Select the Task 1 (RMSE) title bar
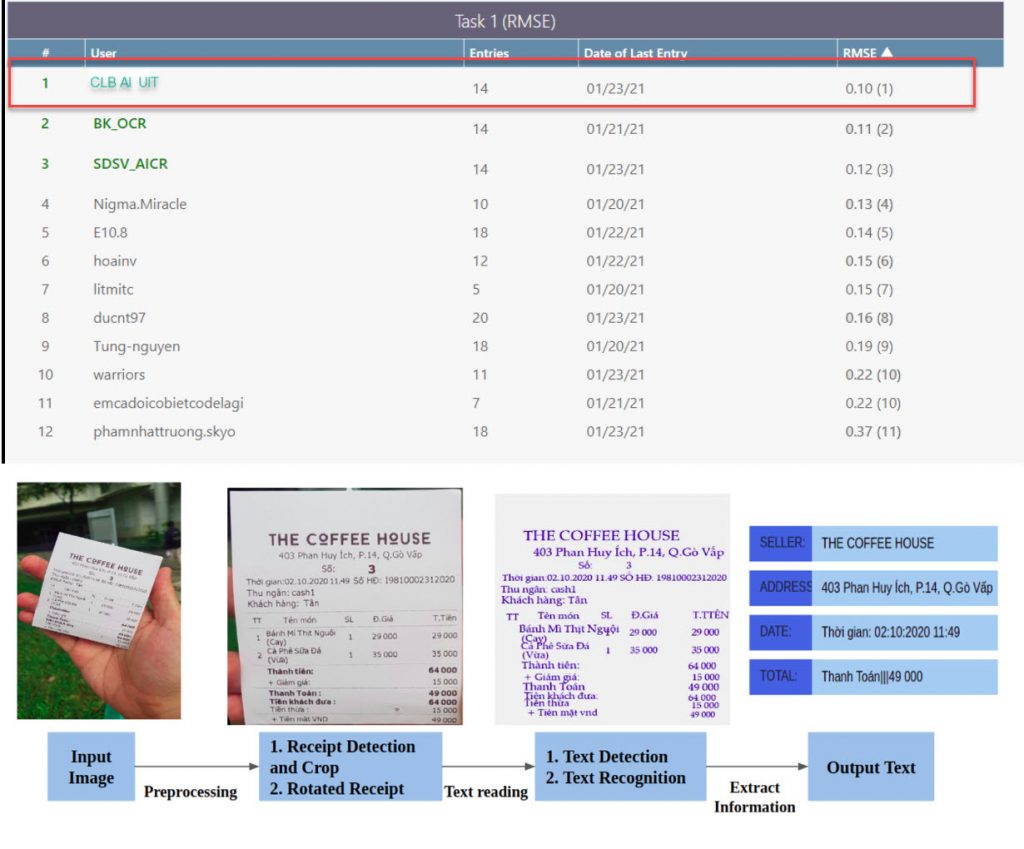Screen dimensions: 1024x849 (505, 20)
